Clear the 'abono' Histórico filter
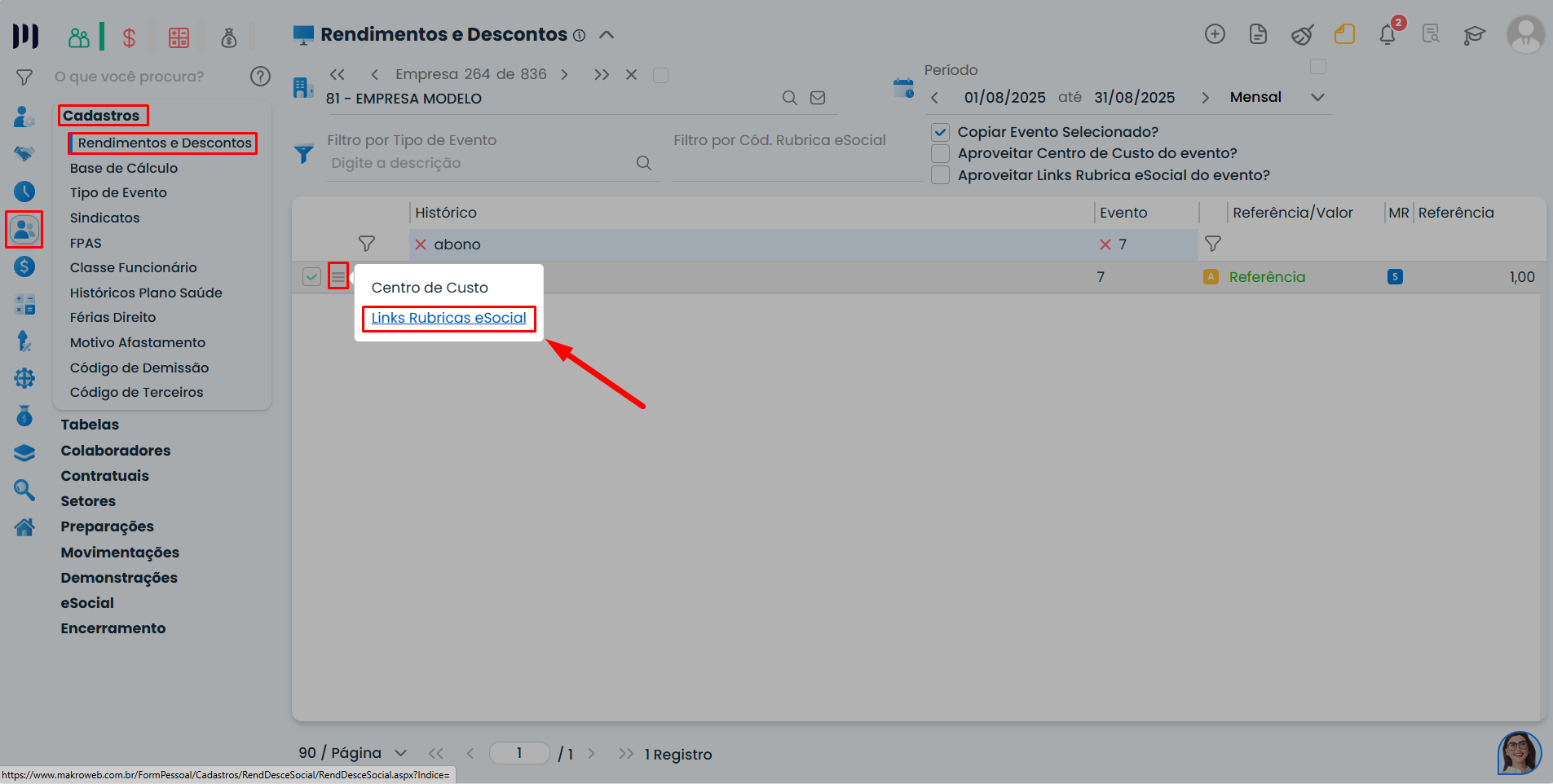This screenshot has width=1553, height=784. click(x=421, y=244)
